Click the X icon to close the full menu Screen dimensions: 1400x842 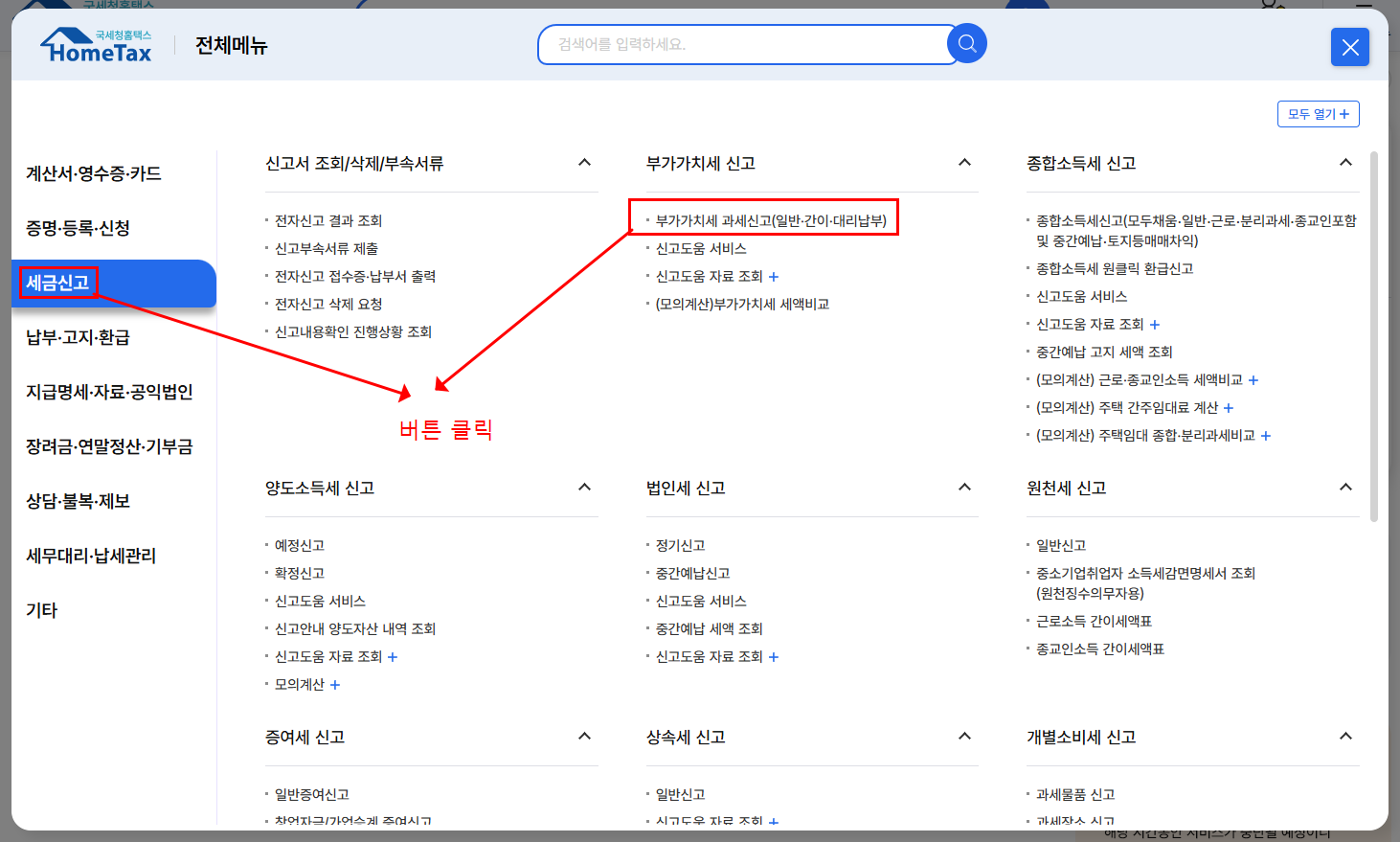coord(1350,47)
